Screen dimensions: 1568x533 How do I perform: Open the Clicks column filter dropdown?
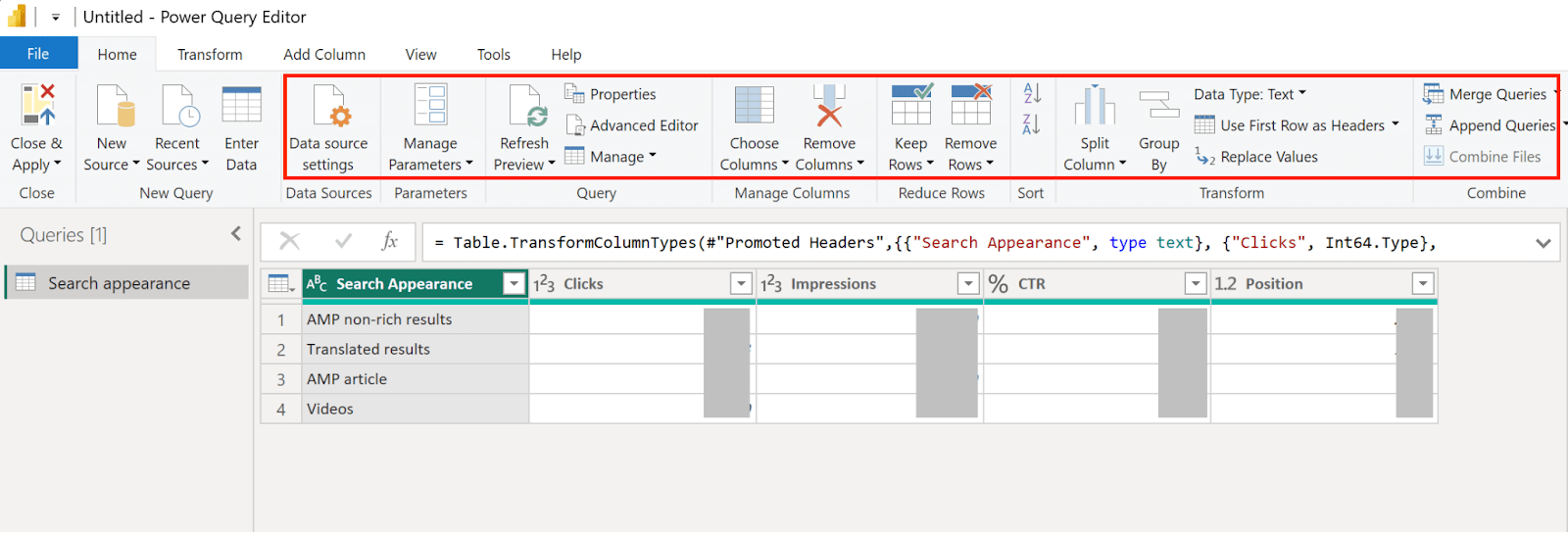click(741, 284)
